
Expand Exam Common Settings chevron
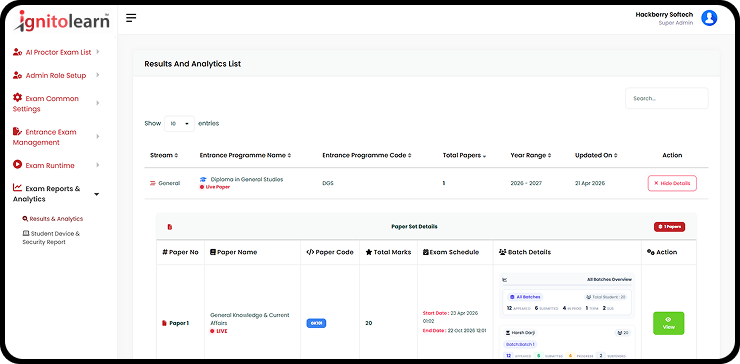click(x=98, y=103)
